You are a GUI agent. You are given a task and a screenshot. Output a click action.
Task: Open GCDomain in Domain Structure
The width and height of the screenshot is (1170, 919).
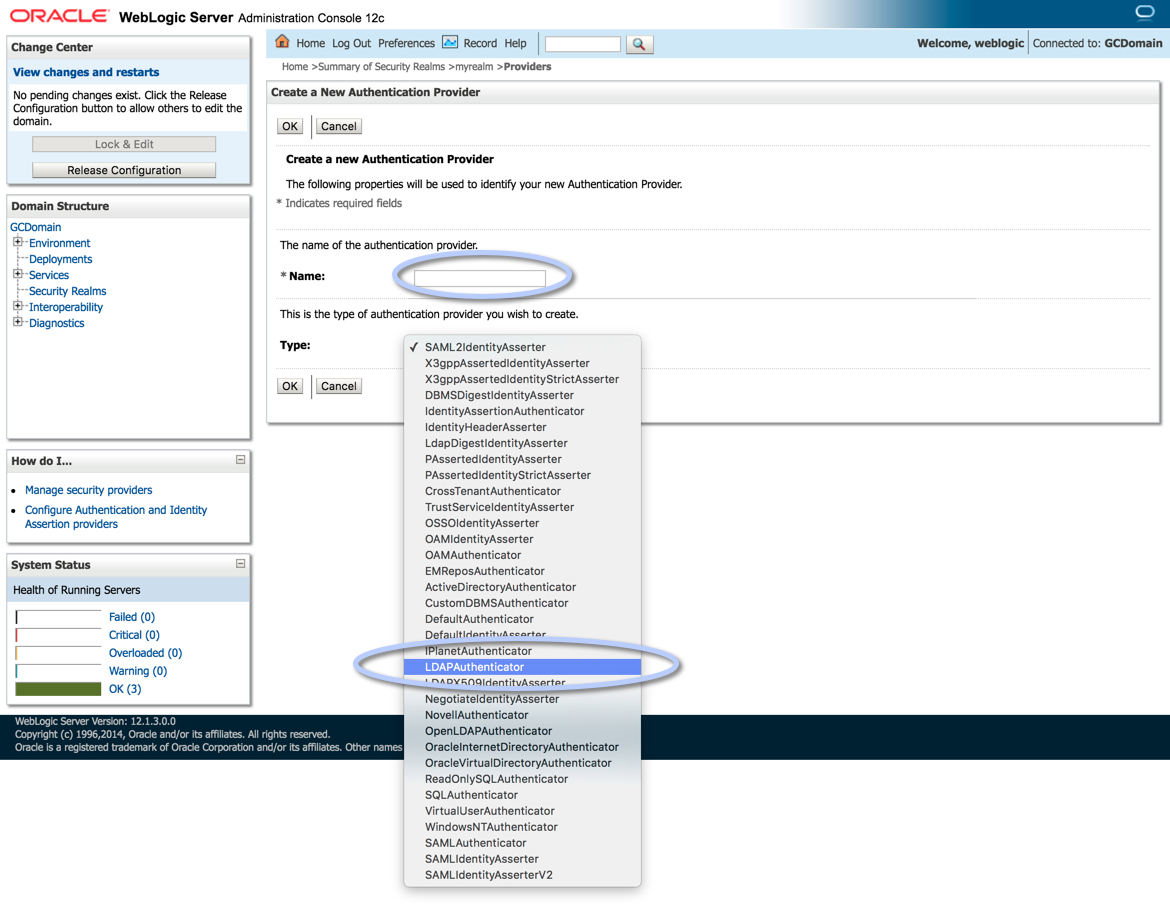click(x=36, y=227)
